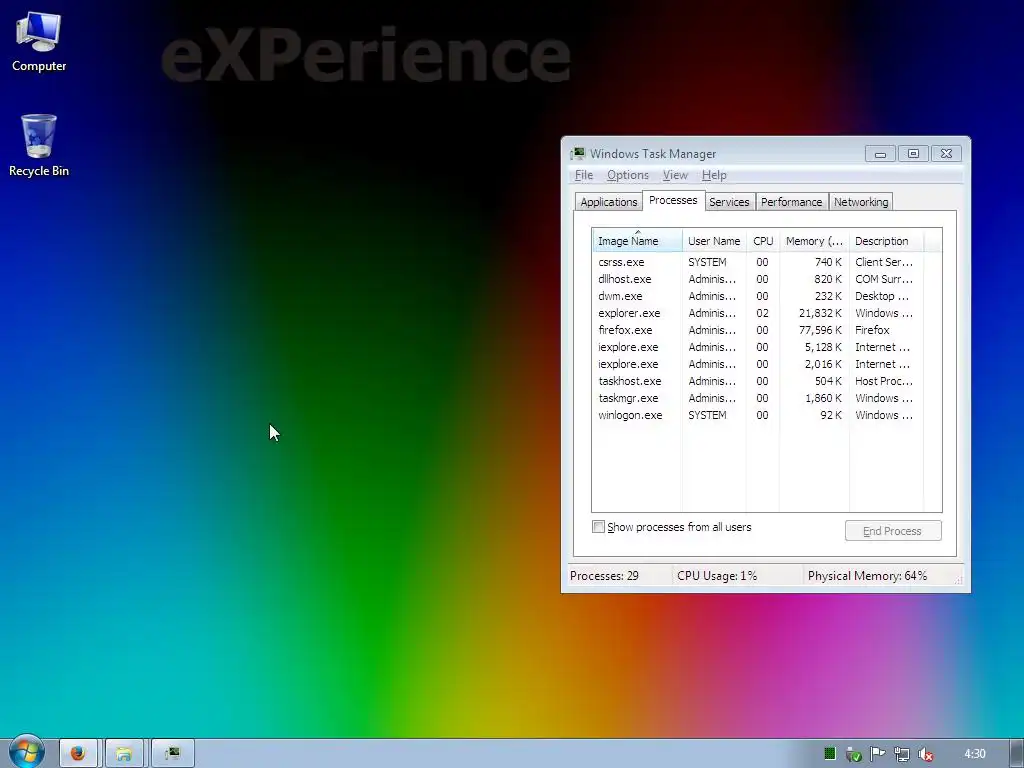This screenshot has height=768, width=1024.
Task: Open the Computer desktop icon
Action: click(x=39, y=42)
